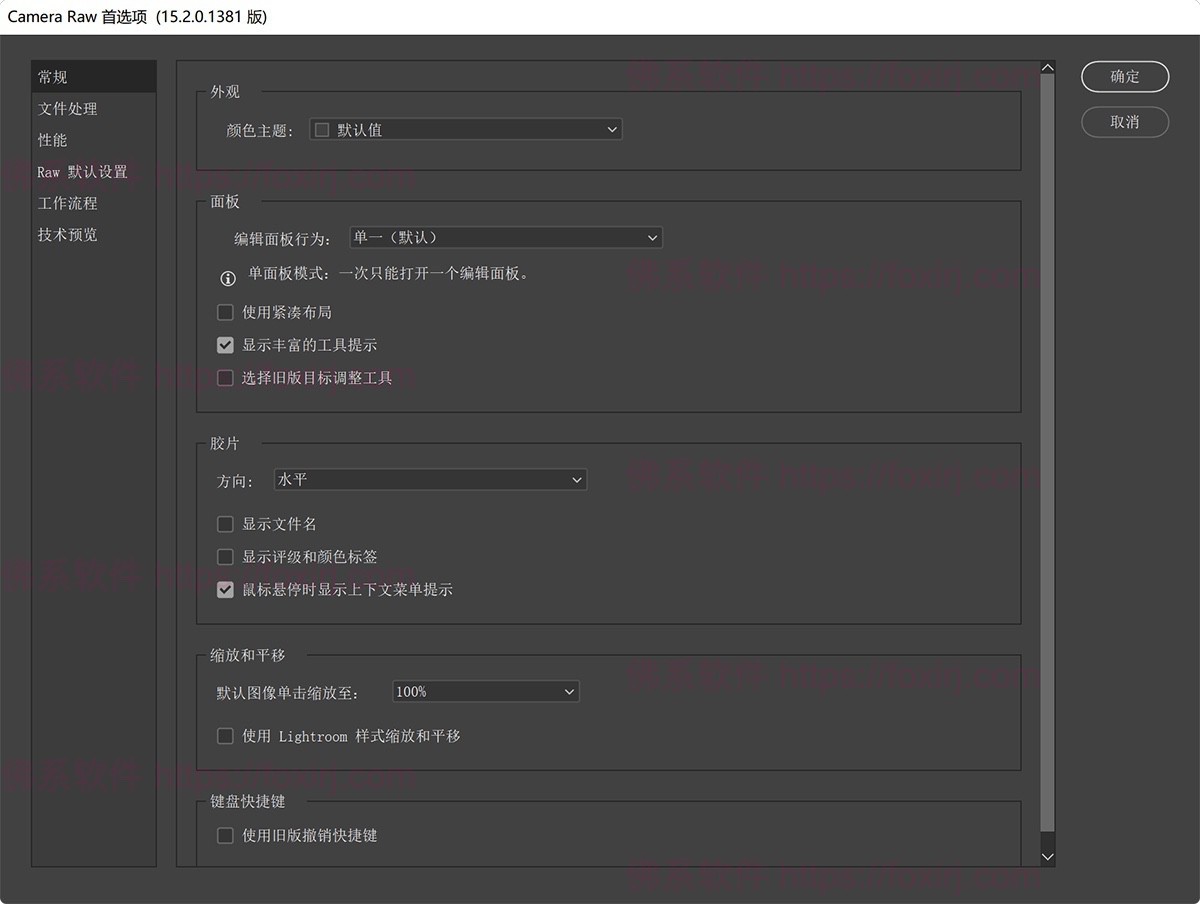Uncheck 显示丰富的工具提示 option

(225, 345)
